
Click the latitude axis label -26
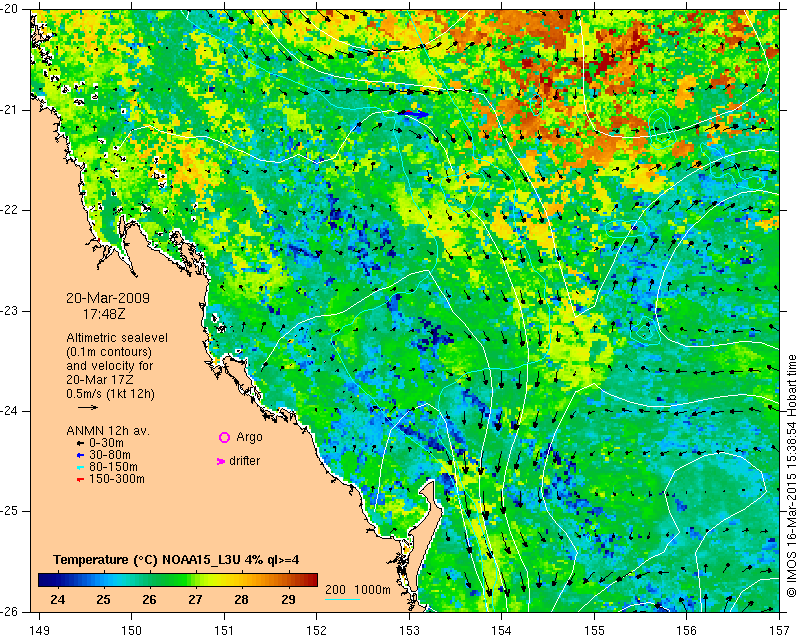pos(11,611)
